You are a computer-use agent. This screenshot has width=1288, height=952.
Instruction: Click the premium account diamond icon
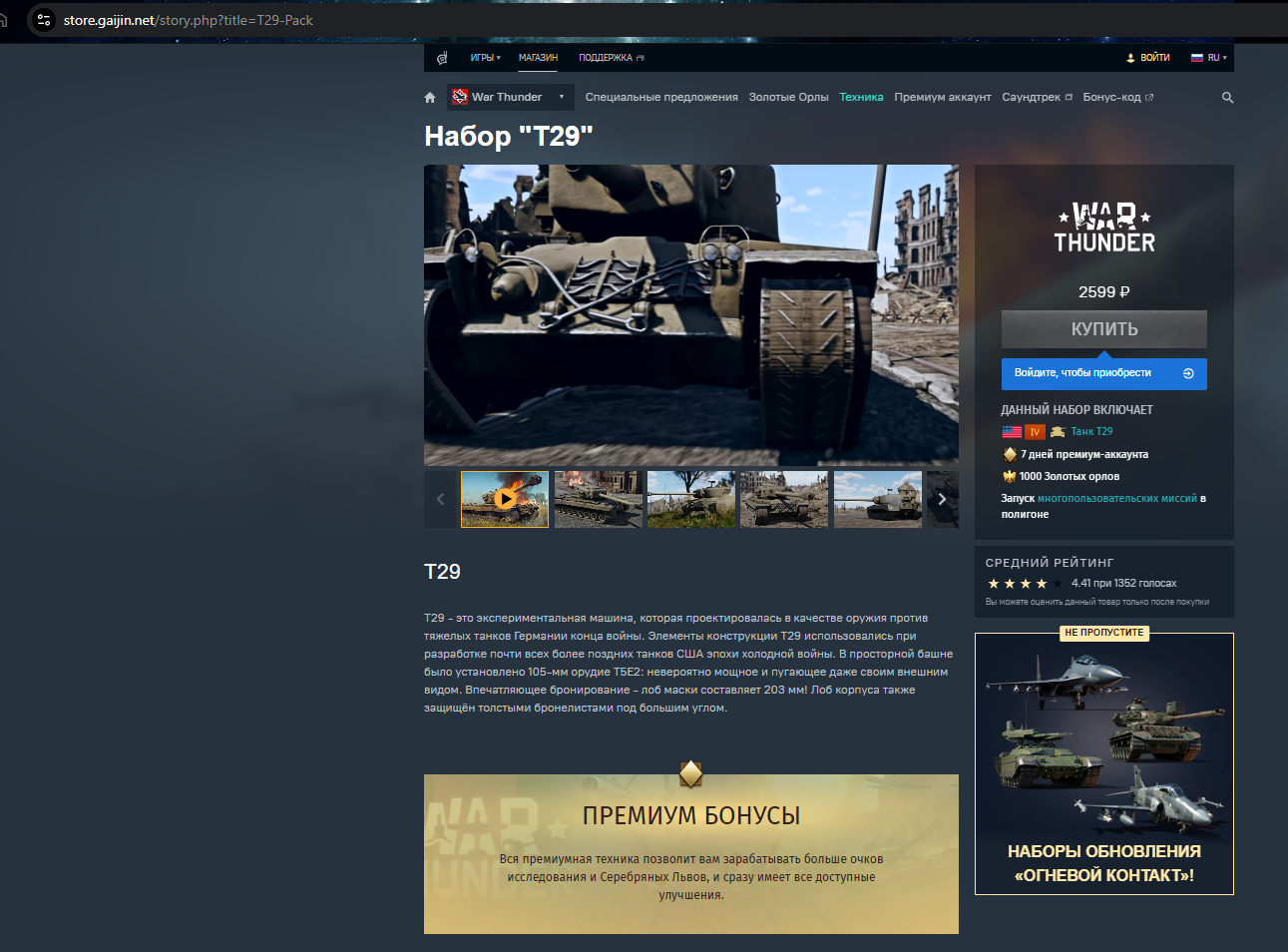point(1010,455)
